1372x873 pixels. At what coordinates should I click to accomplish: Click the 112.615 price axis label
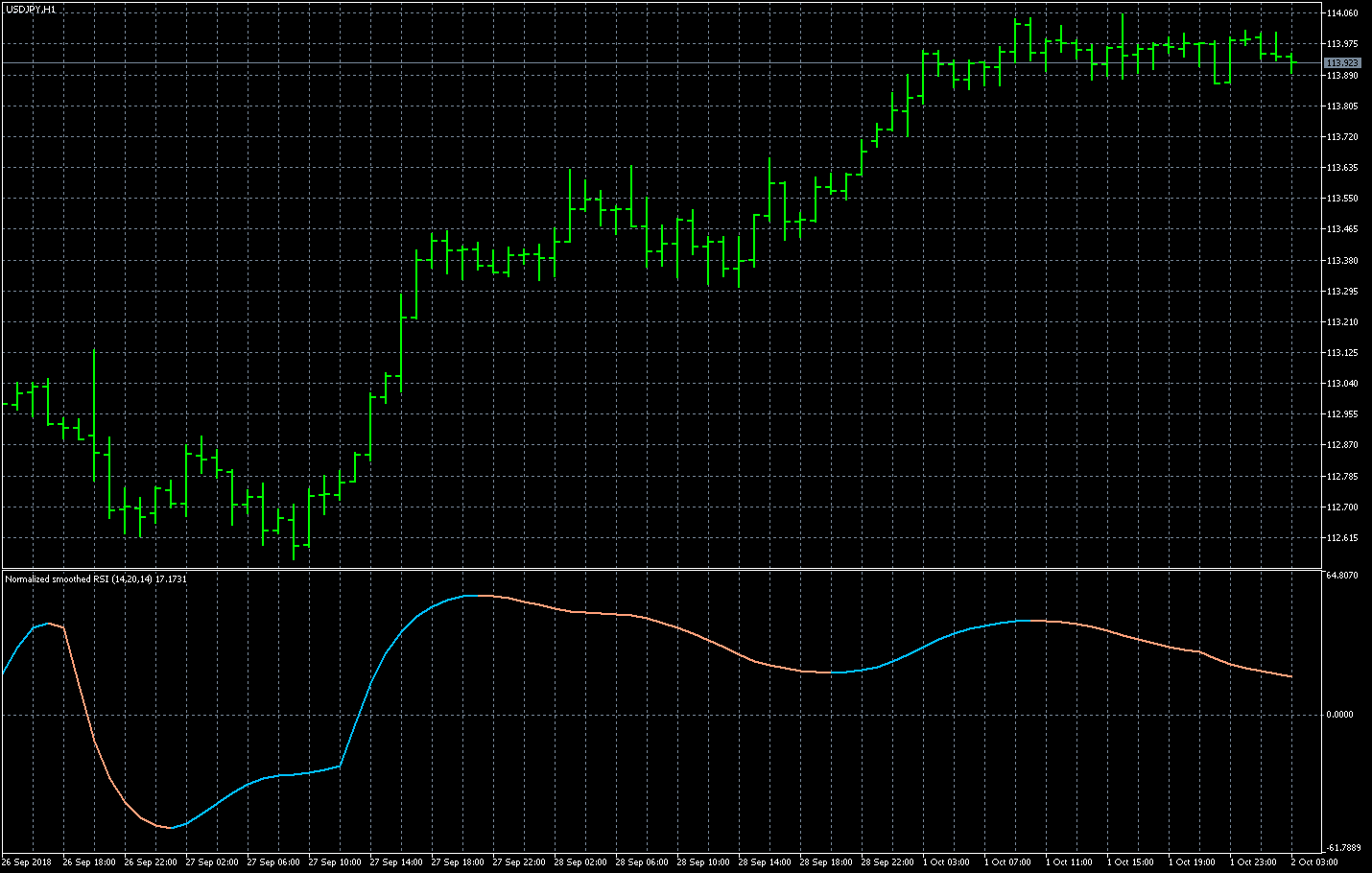[1342, 538]
